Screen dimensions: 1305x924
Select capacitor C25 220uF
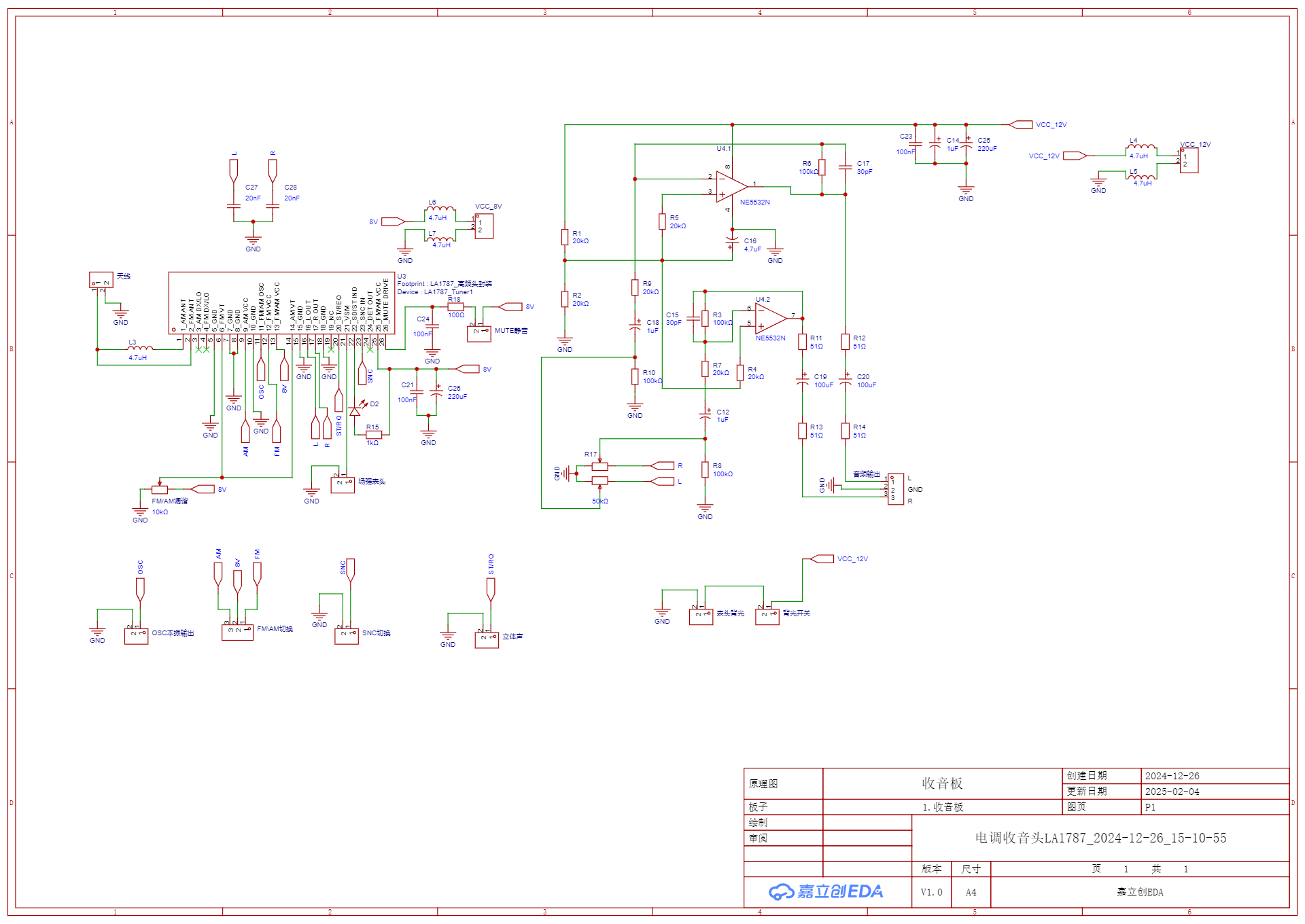click(x=966, y=143)
